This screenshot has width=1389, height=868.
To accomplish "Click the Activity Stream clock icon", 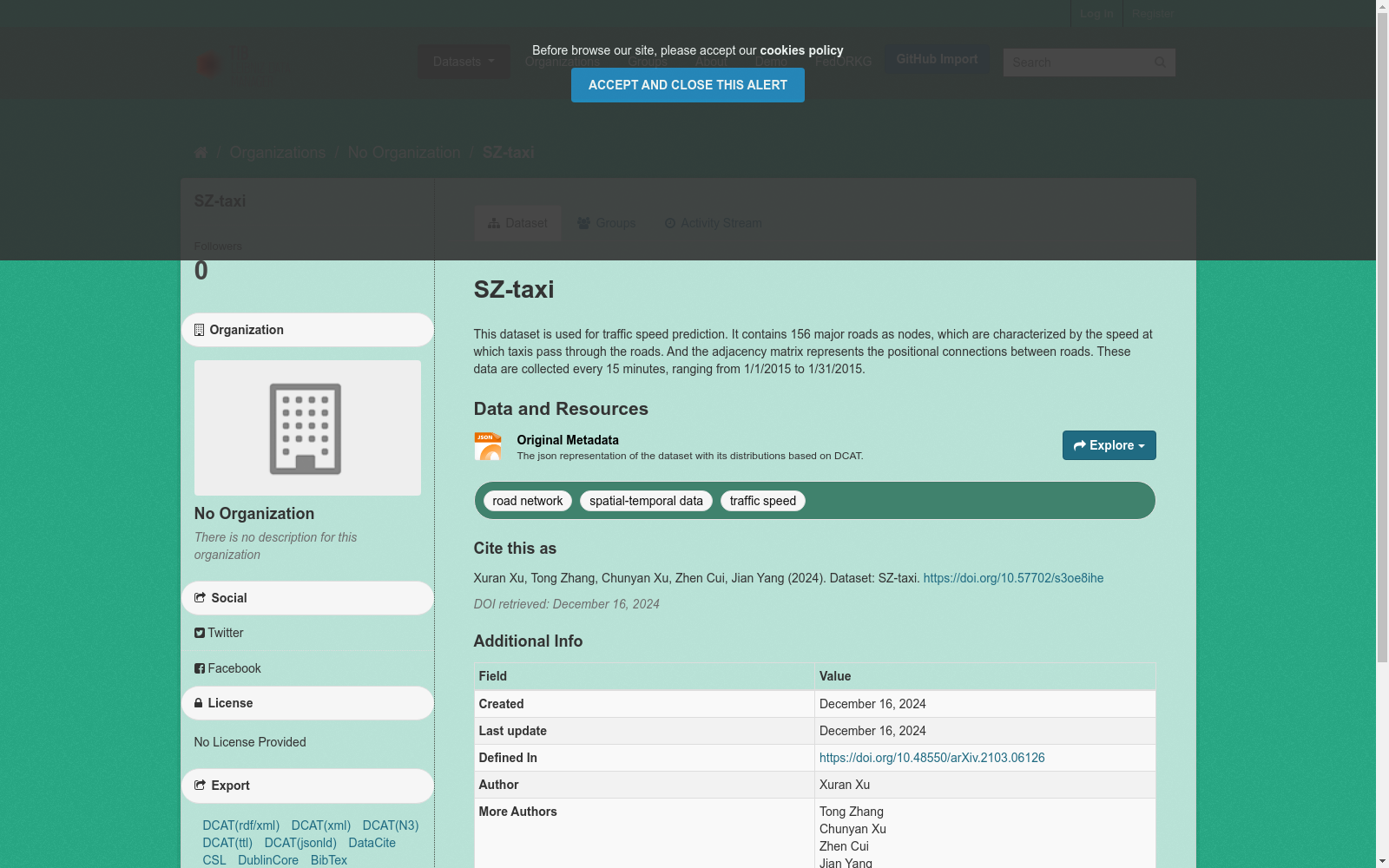I will pyautogui.click(x=669, y=223).
